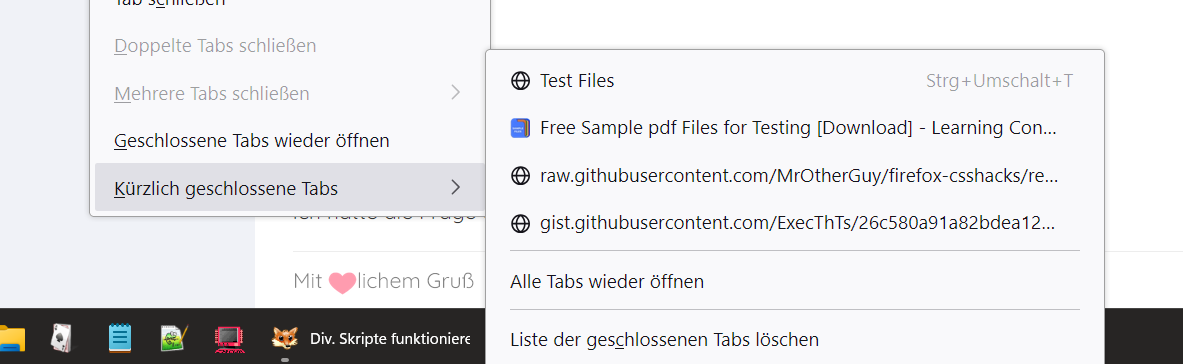Screen dimensions: 1183x364
Task: Click the red computer chip taskbar icon
Action: click(227, 339)
